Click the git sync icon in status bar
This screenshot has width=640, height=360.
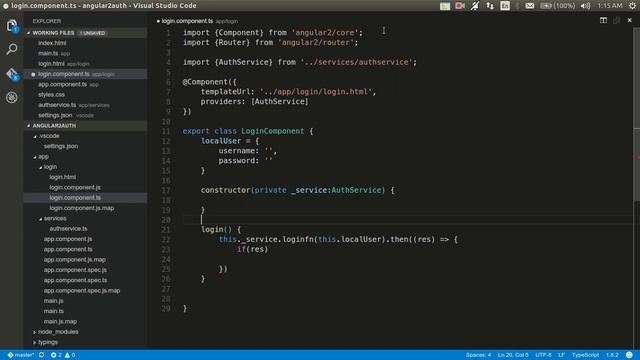pyautogui.click(x=41, y=355)
